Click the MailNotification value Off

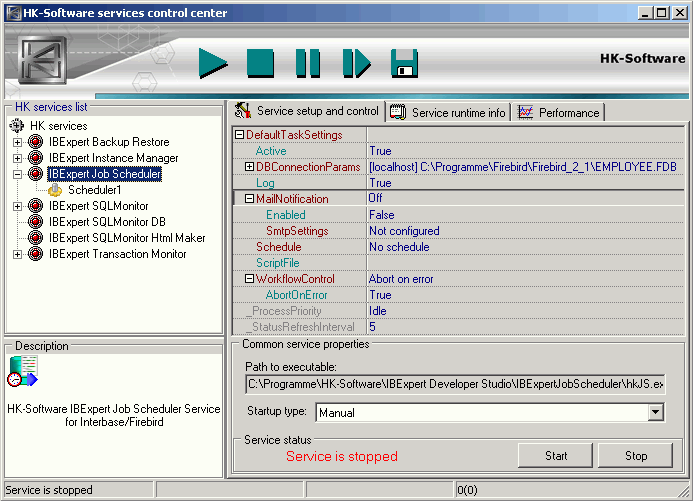(x=376, y=198)
